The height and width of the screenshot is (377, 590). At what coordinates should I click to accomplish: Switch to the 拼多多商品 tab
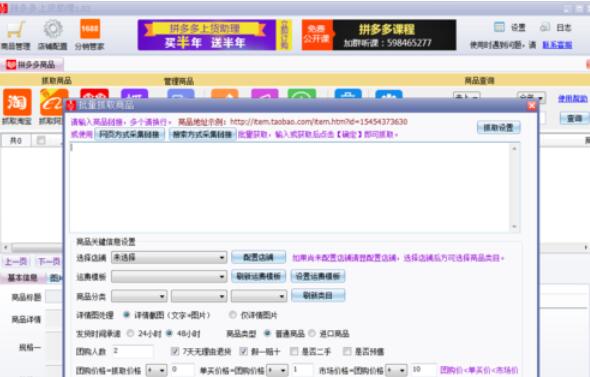click(32, 65)
